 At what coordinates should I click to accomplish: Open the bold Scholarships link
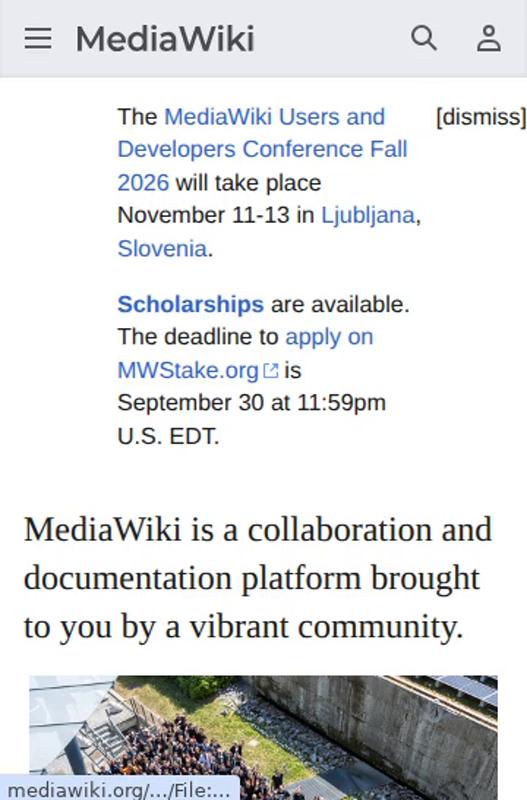(190, 304)
